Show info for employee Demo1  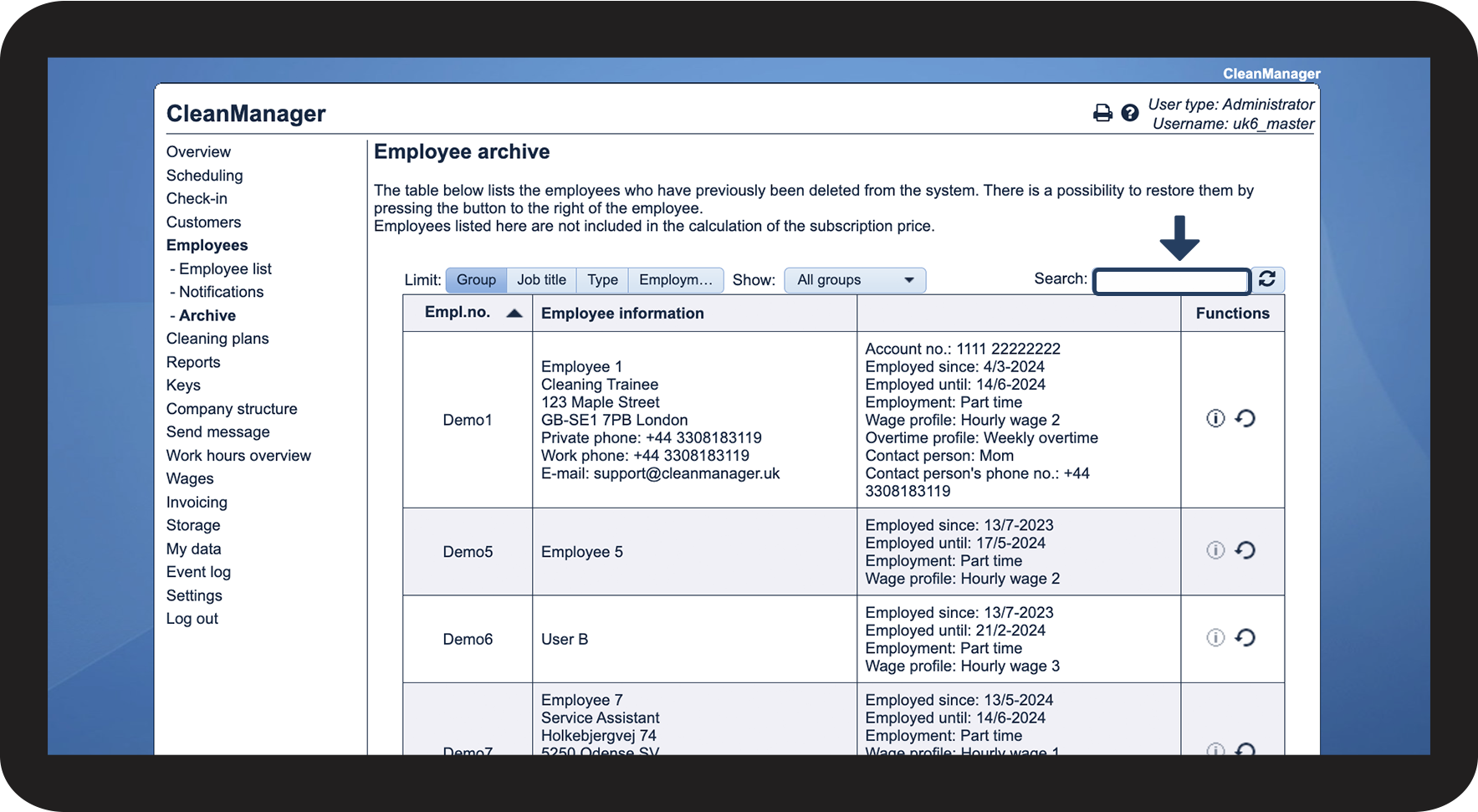tap(1215, 418)
